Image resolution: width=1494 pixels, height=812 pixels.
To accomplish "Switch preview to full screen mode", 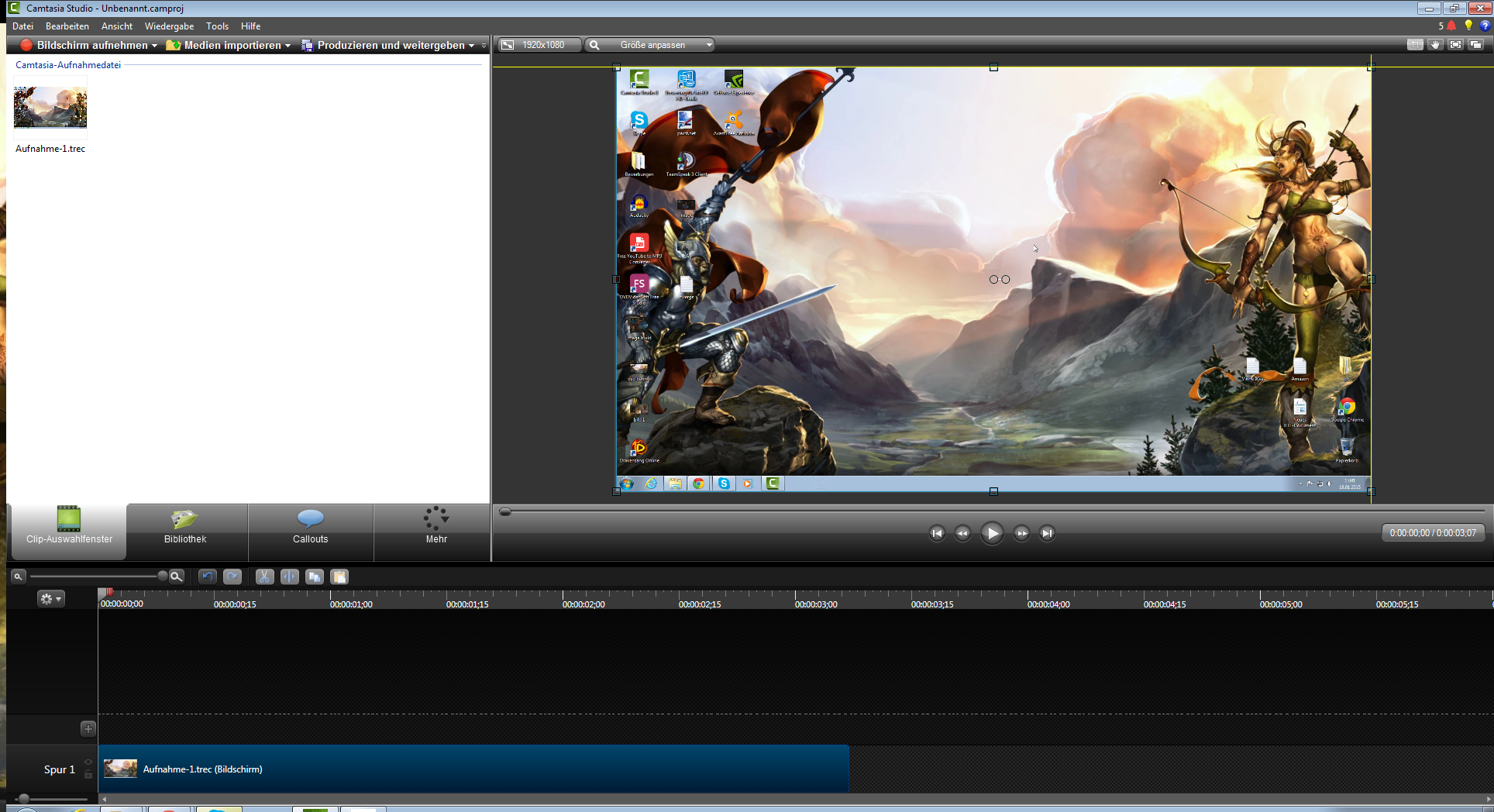I will (x=1455, y=45).
